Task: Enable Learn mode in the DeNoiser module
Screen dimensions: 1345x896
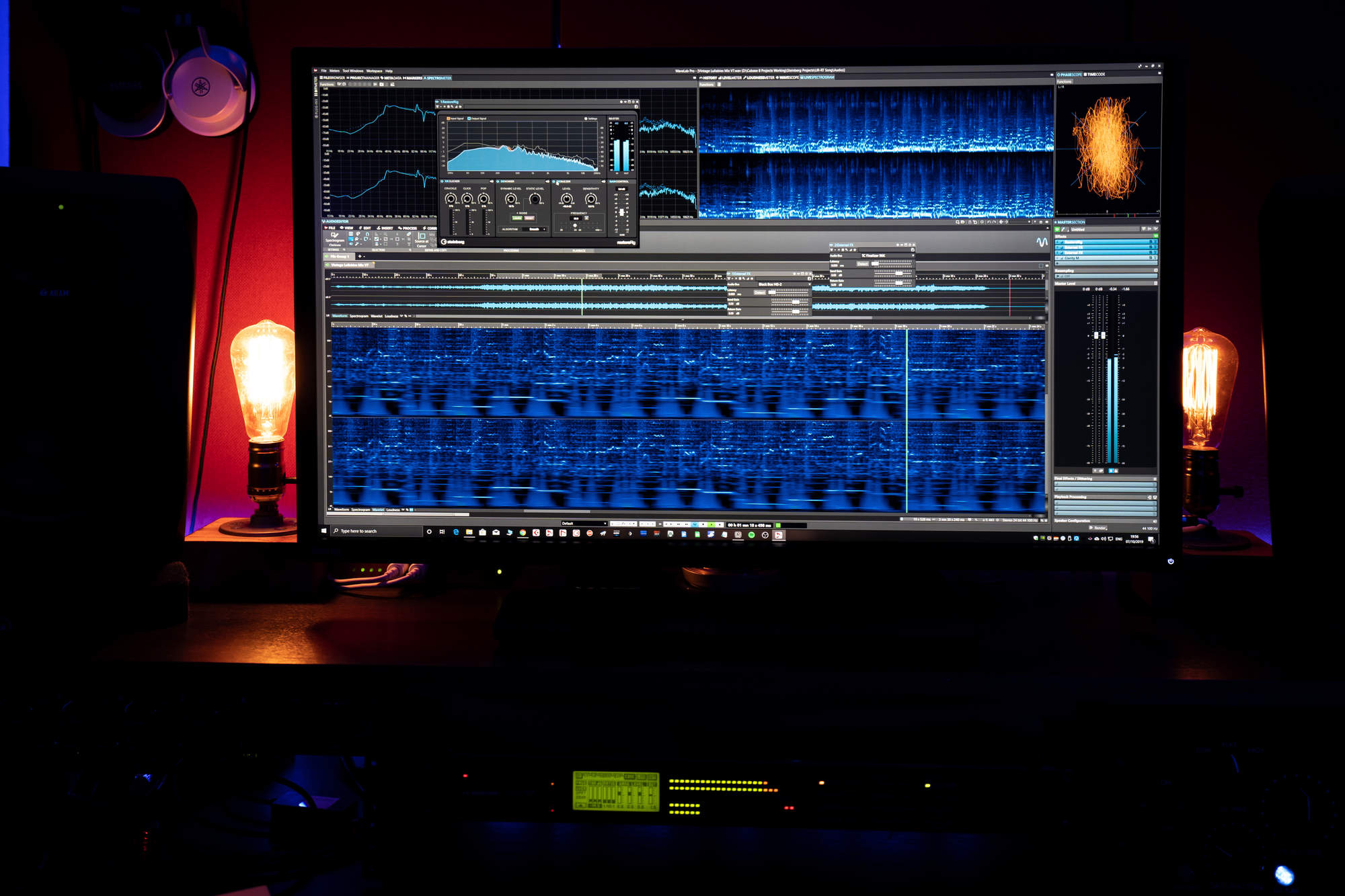Action: (x=517, y=218)
